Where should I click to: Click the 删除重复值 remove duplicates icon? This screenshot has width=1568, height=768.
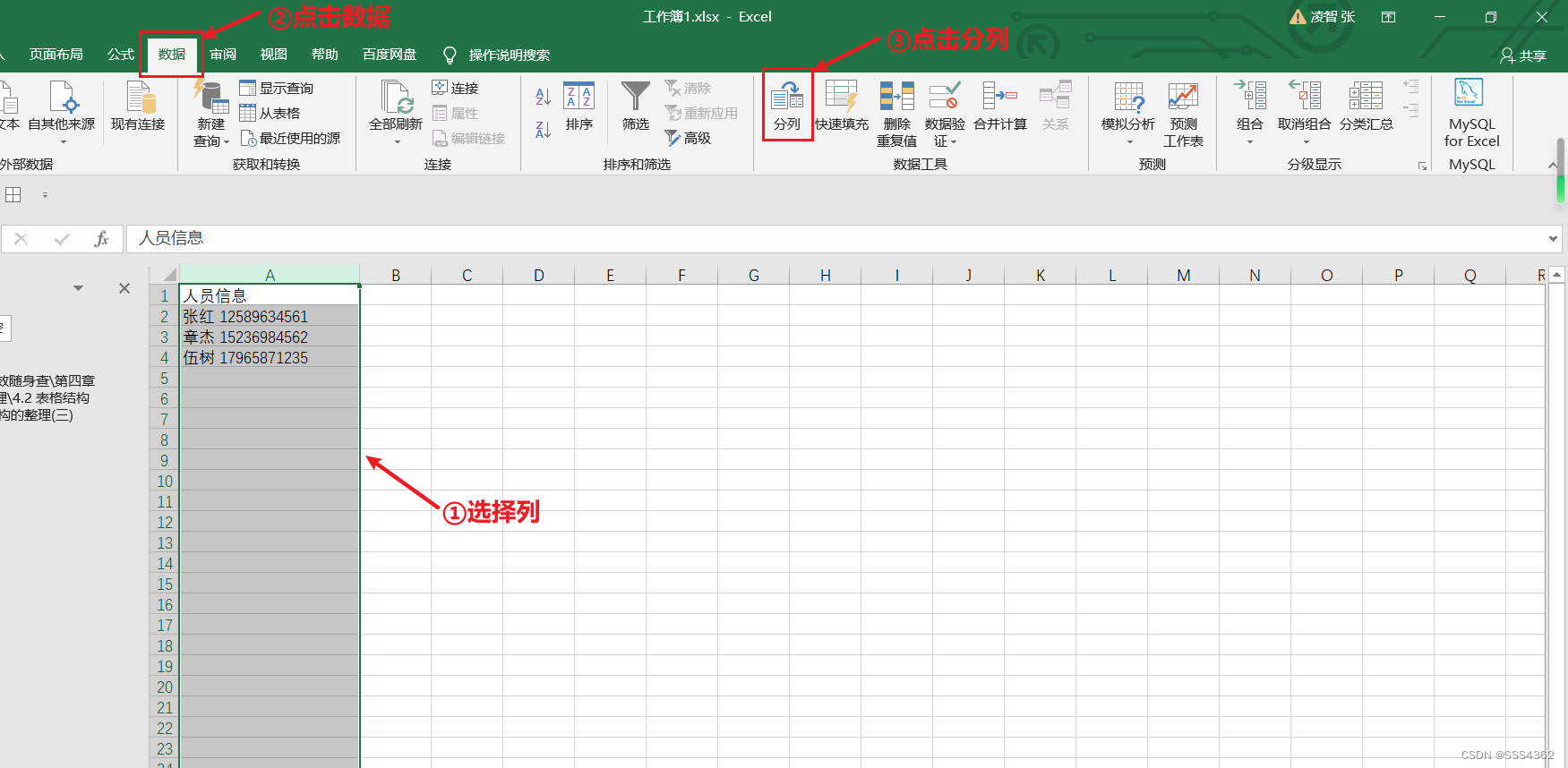[x=896, y=96]
